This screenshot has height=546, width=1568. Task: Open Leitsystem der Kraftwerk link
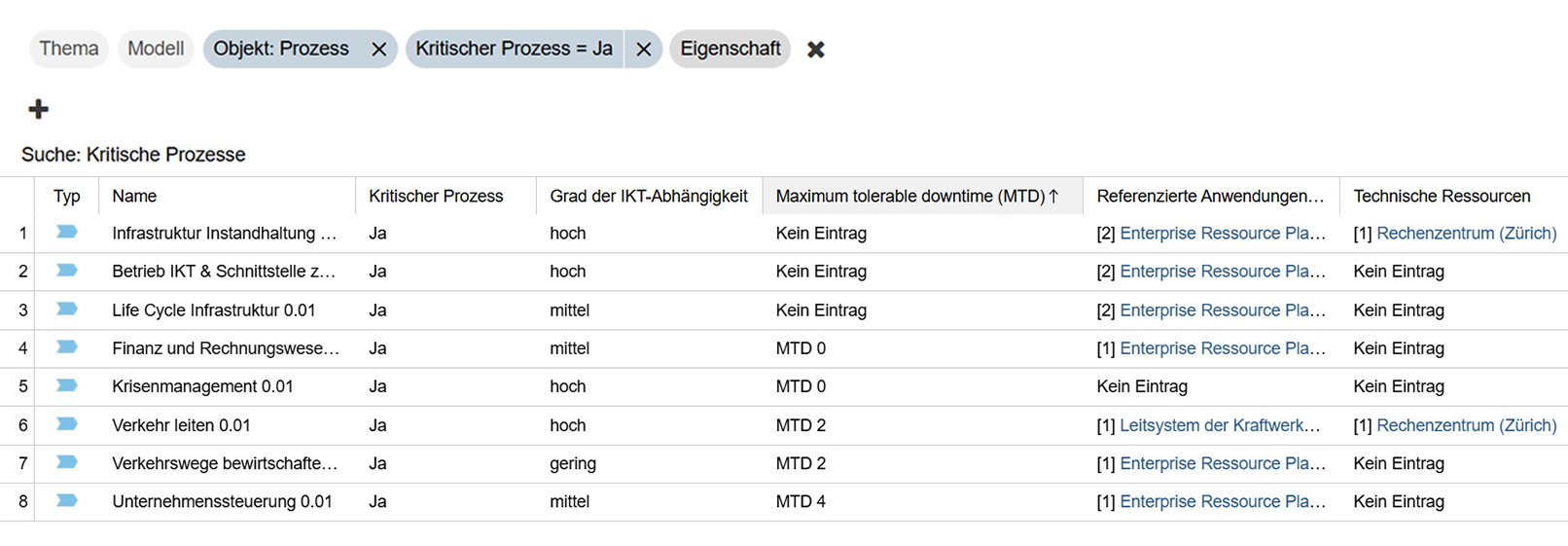pyautogui.click(x=1220, y=425)
